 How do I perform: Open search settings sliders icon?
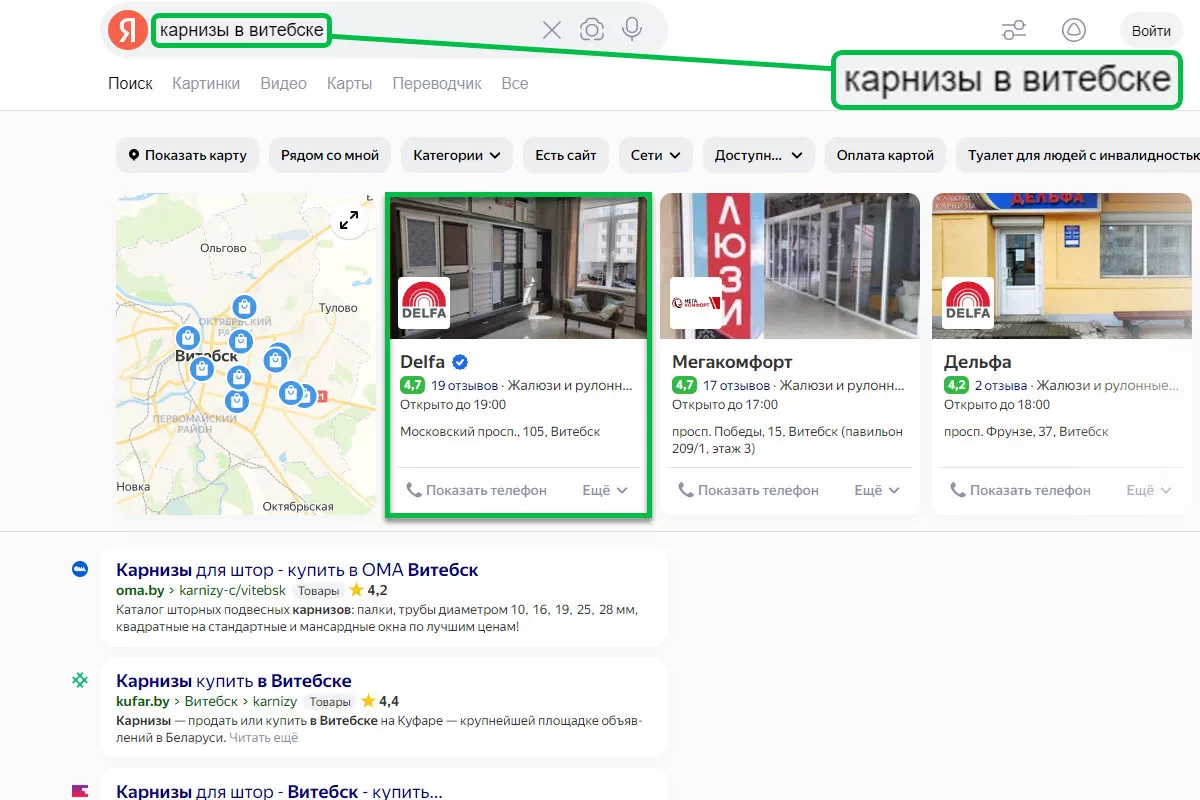[1014, 31]
